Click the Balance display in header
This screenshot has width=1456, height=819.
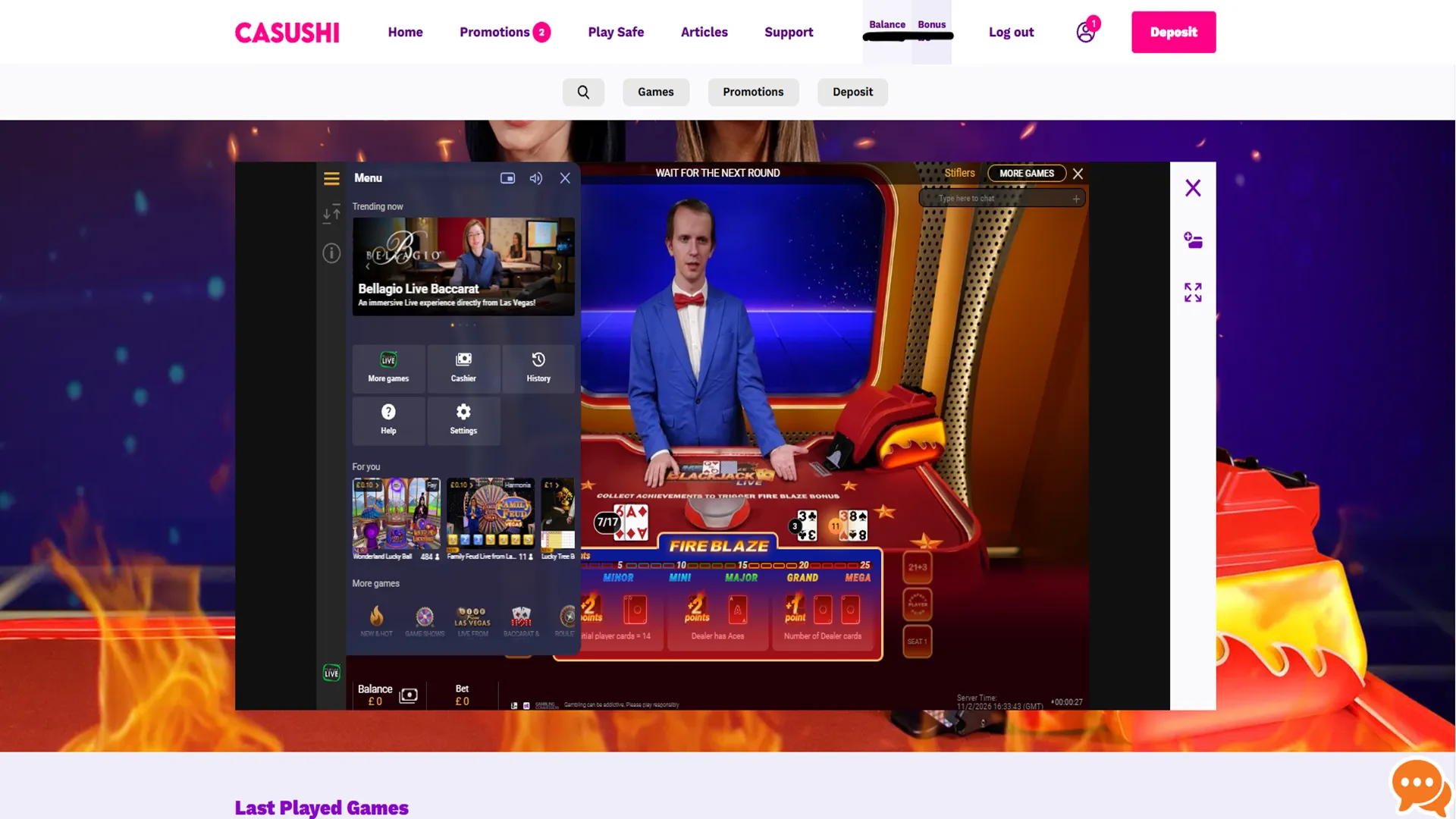887,30
